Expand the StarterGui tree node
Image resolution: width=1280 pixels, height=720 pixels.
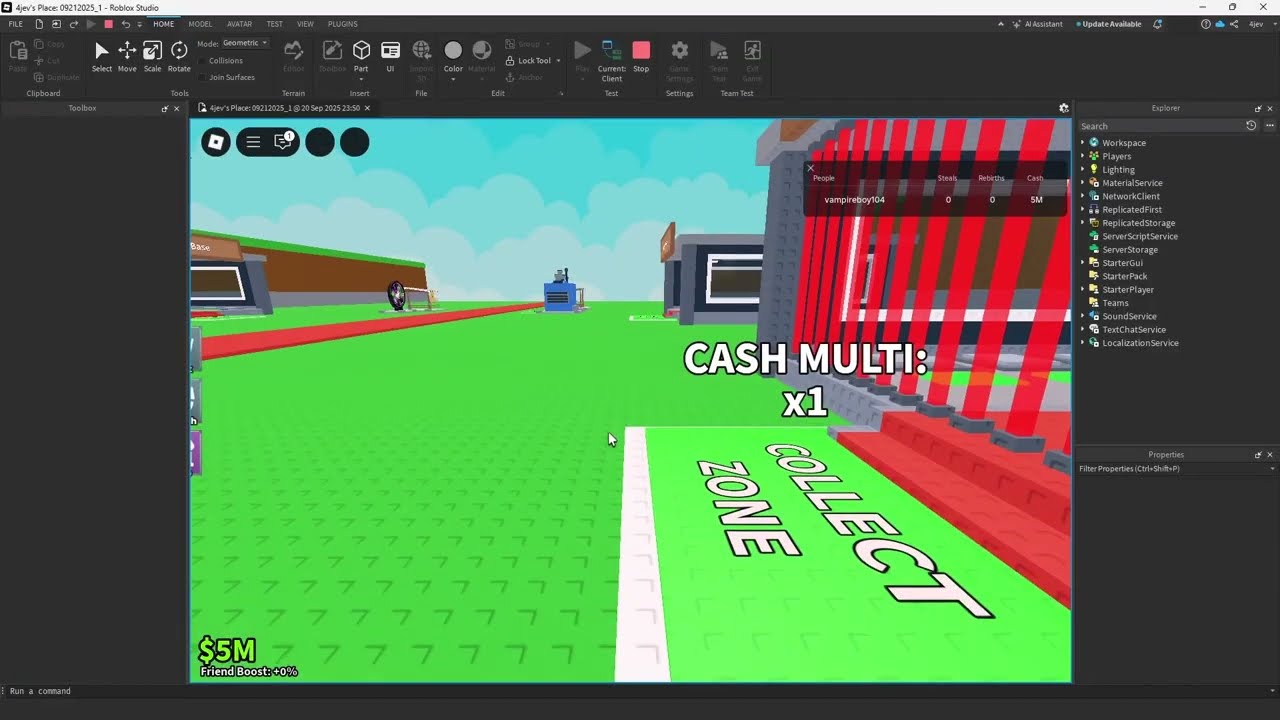tap(1083, 263)
